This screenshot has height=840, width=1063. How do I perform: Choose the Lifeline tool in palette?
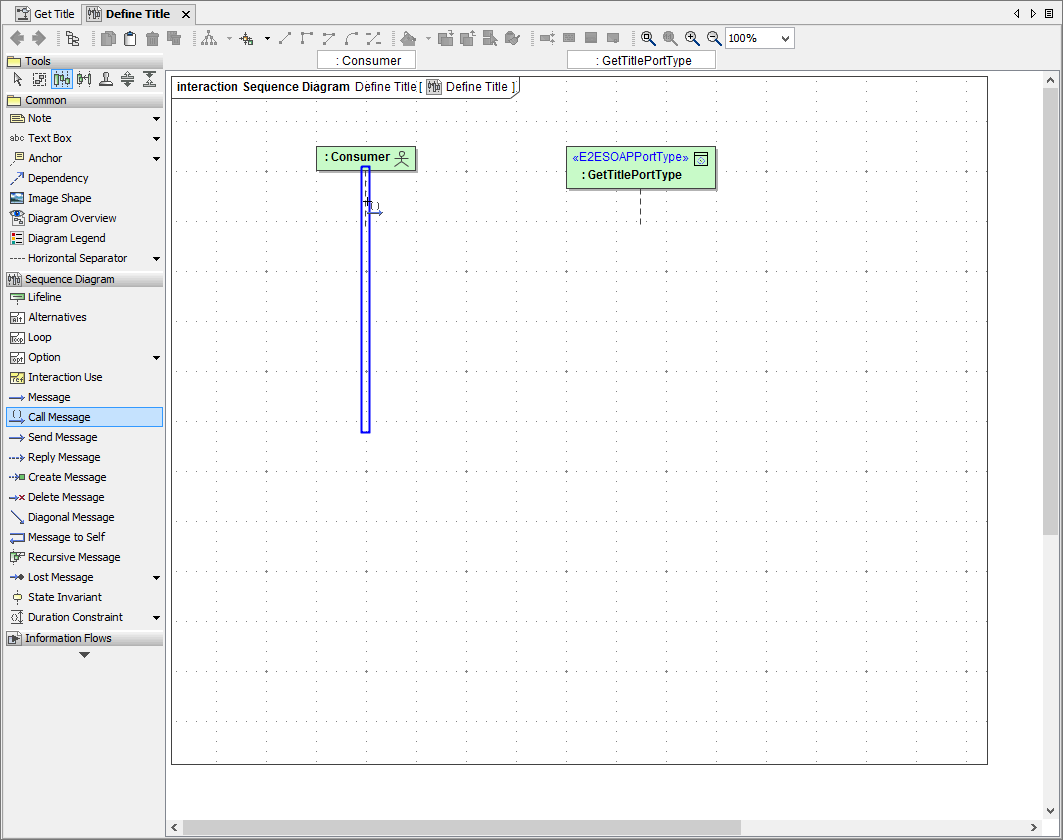[44, 297]
